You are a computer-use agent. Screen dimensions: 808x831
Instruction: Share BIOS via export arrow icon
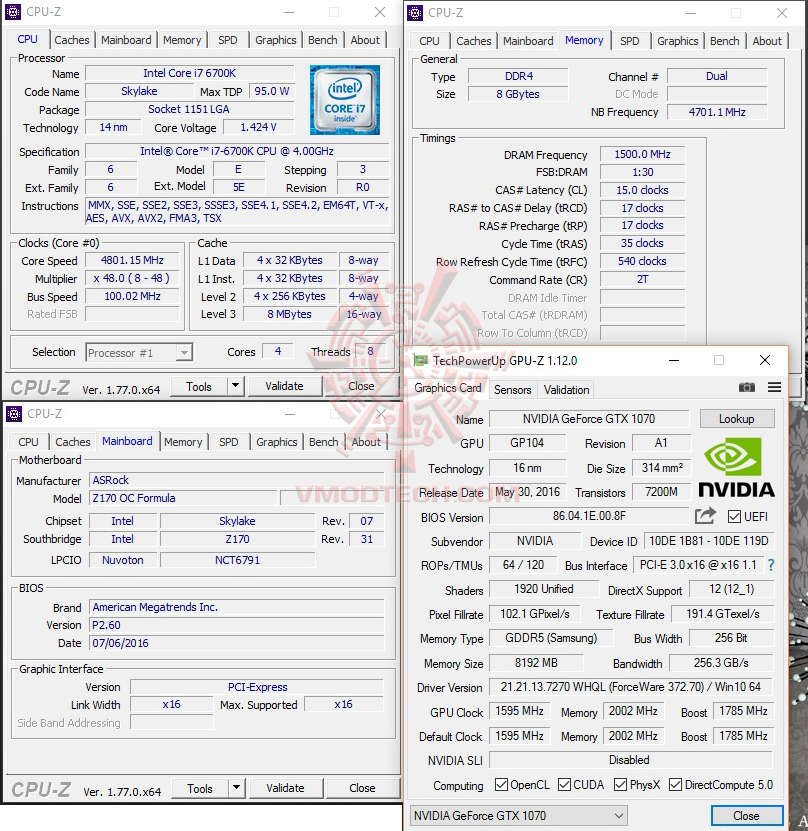click(x=705, y=516)
